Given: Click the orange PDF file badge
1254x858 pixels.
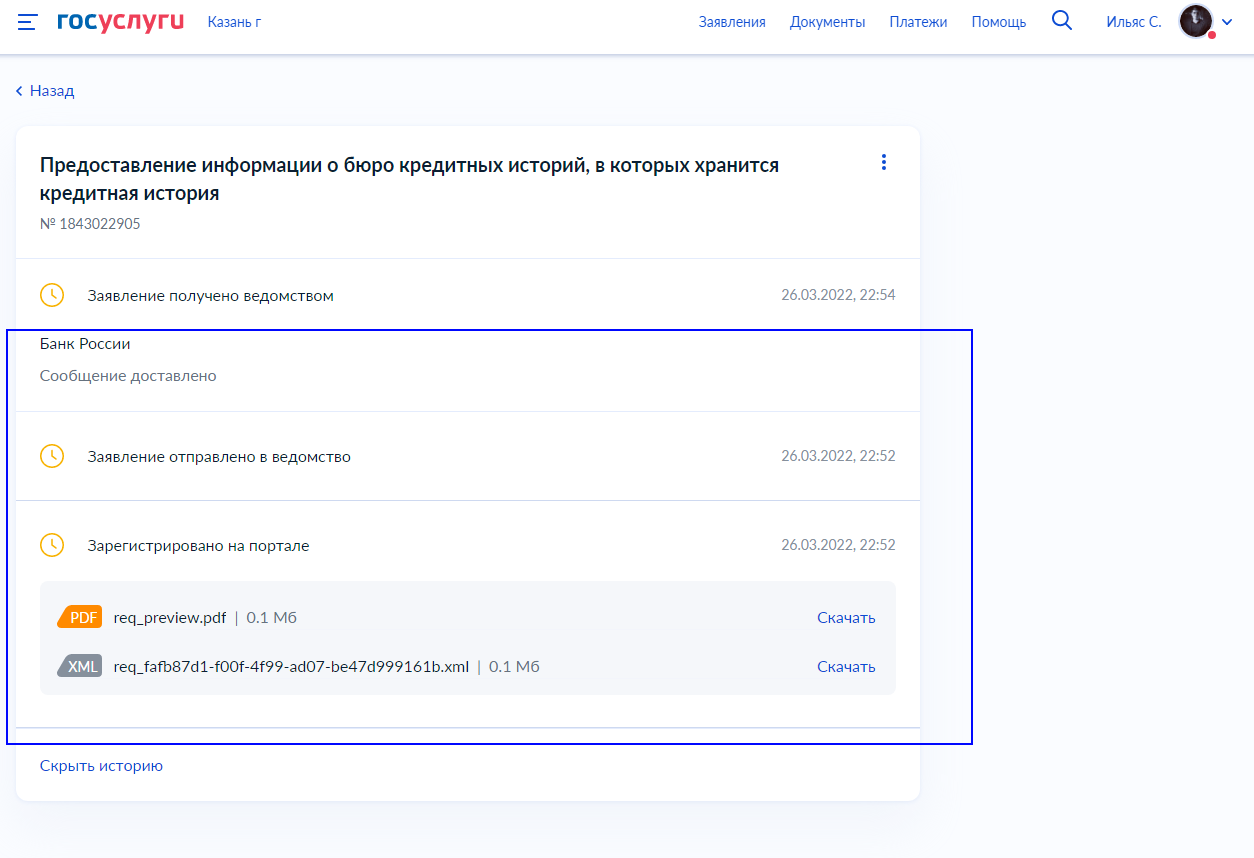Looking at the screenshot, I should [80, 617].
